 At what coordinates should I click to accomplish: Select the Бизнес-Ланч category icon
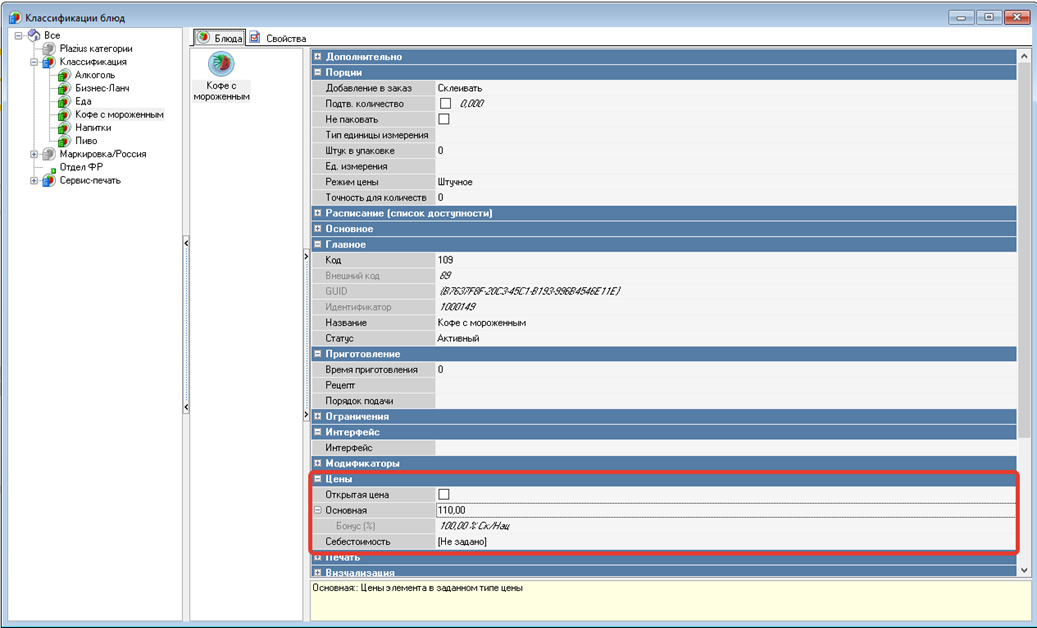click(64, 88)
